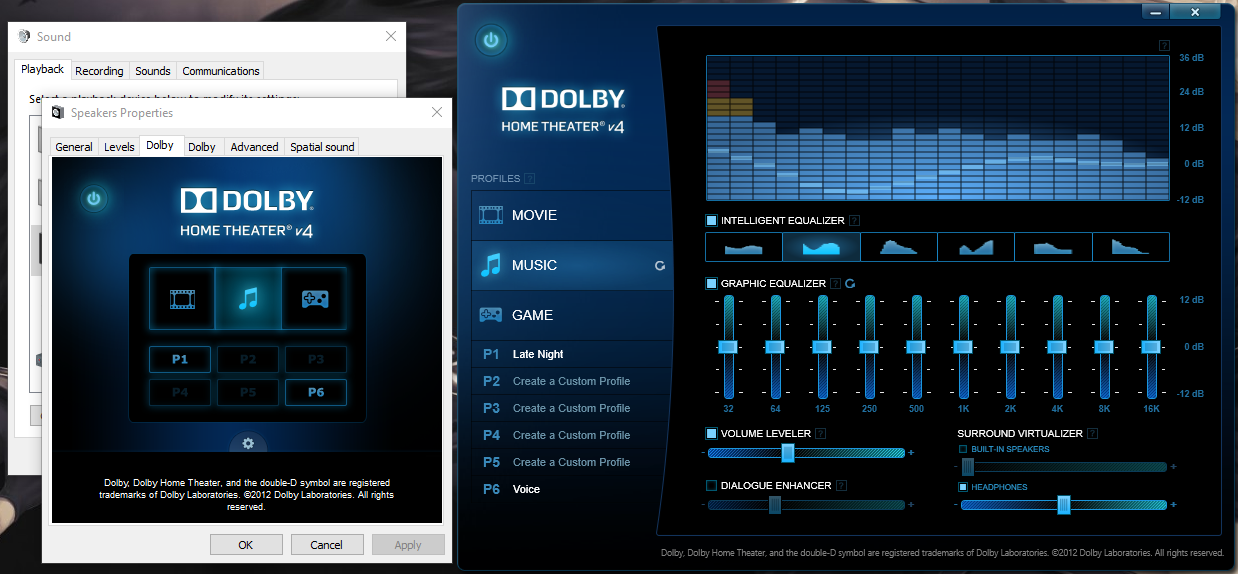
Task: Select fifth equalizer preset curve icon
Action: pos(1053,247)
